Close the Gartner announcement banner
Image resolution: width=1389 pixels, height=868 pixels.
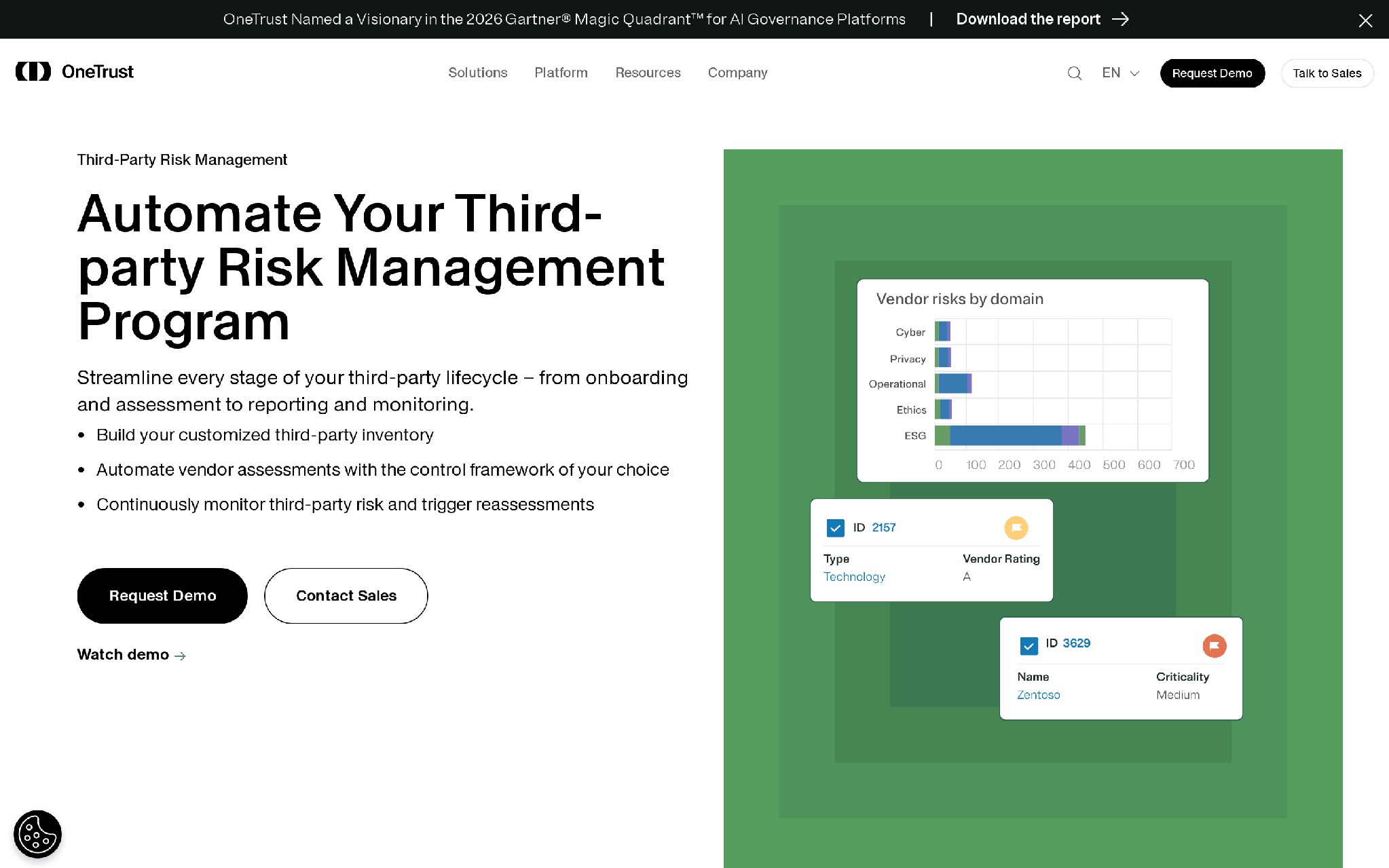(x=1365, y=20)
